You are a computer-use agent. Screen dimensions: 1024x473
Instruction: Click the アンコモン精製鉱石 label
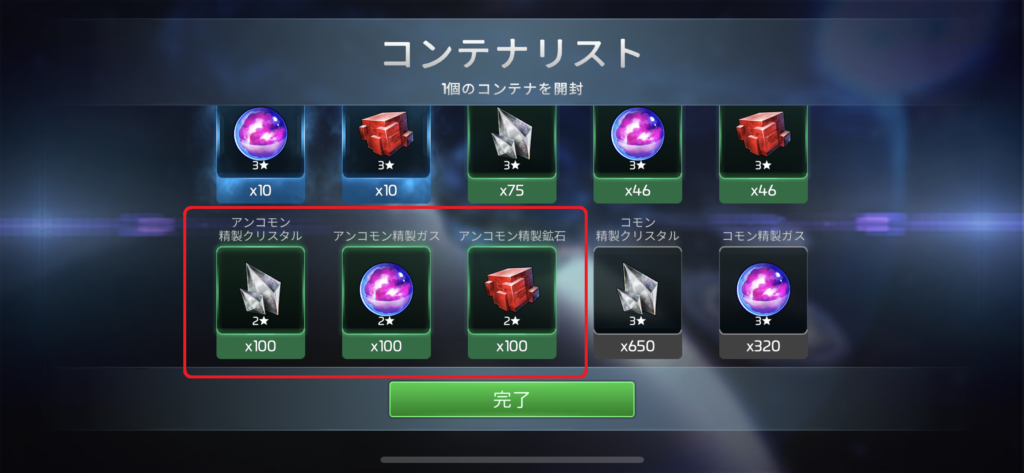[x=512, y=236]
